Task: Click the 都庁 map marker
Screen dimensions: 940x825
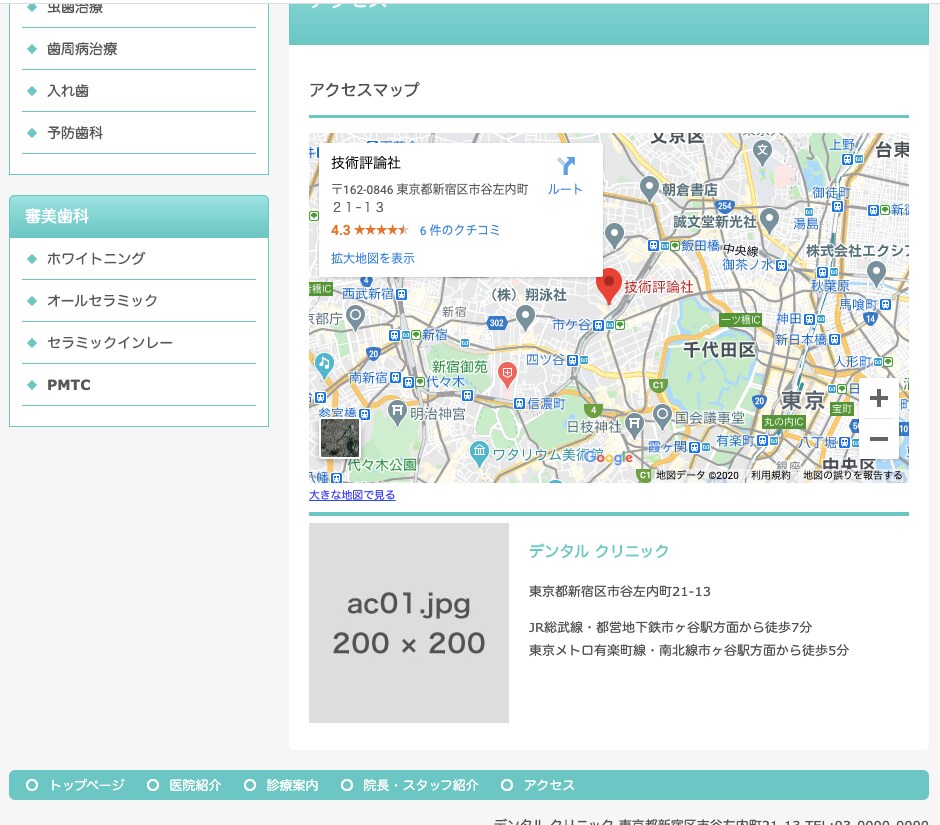Action: tap(355, 318)
